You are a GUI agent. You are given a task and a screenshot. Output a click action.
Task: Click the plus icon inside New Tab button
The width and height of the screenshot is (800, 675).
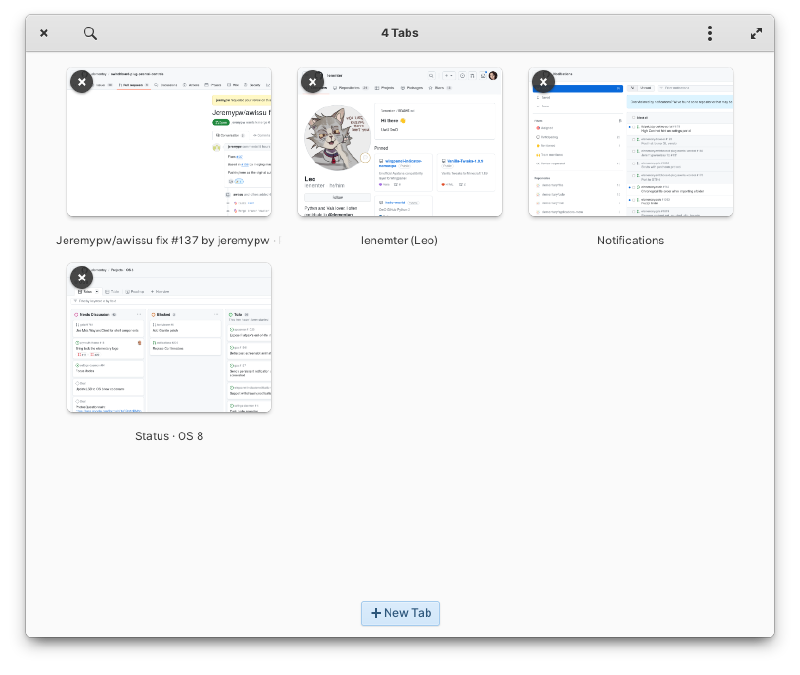coord(376,613)
